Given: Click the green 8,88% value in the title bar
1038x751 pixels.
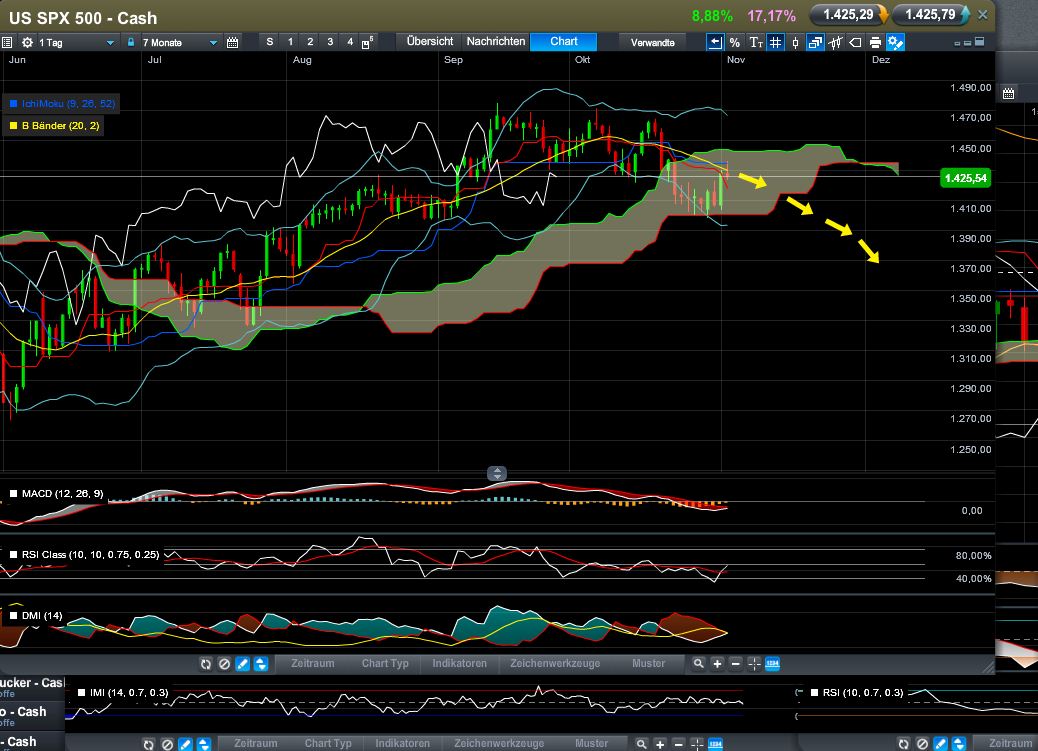Looking at the screenshot, I should point(712,15).
